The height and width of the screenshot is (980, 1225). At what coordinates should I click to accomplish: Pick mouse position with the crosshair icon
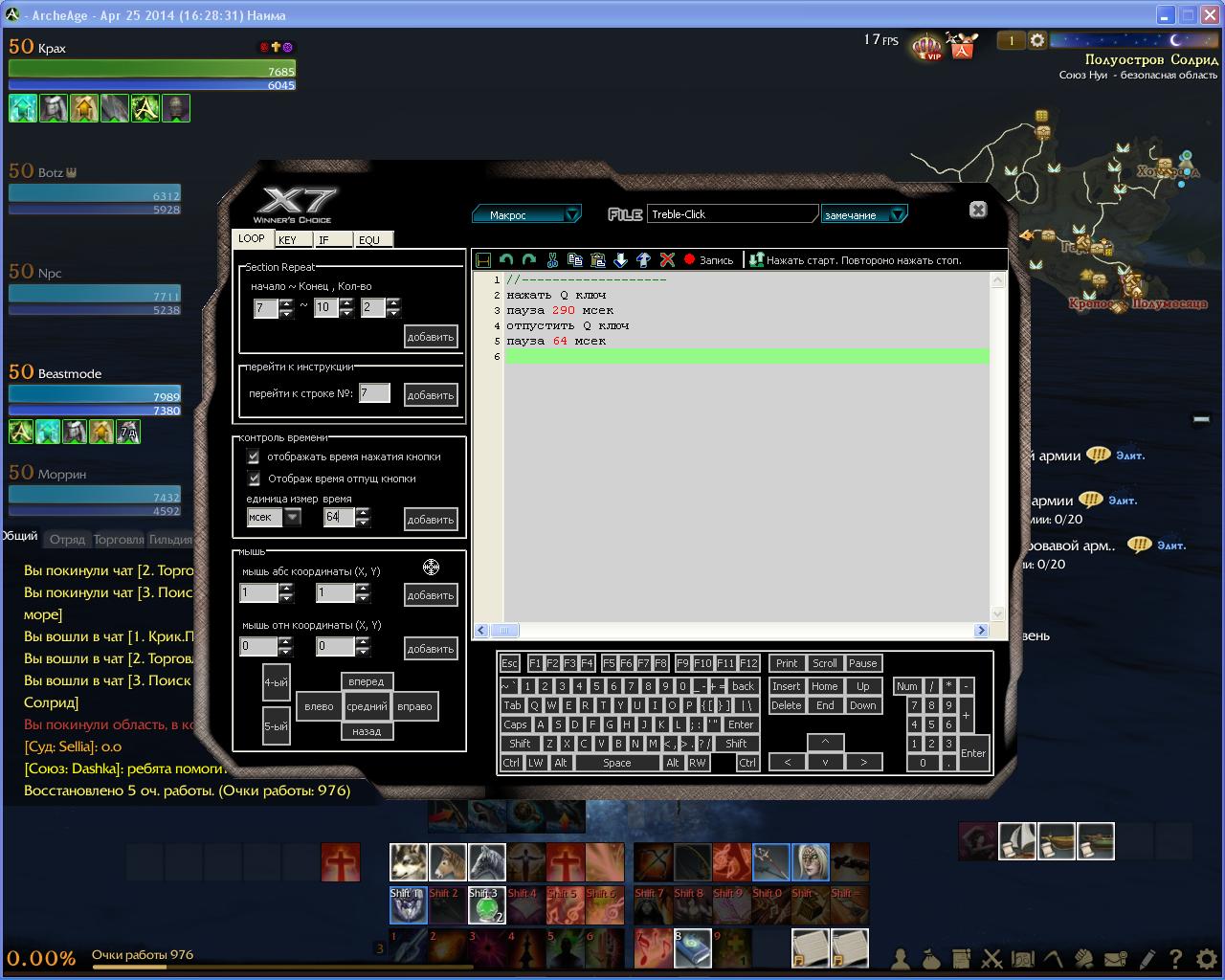(x=431, y=568)
